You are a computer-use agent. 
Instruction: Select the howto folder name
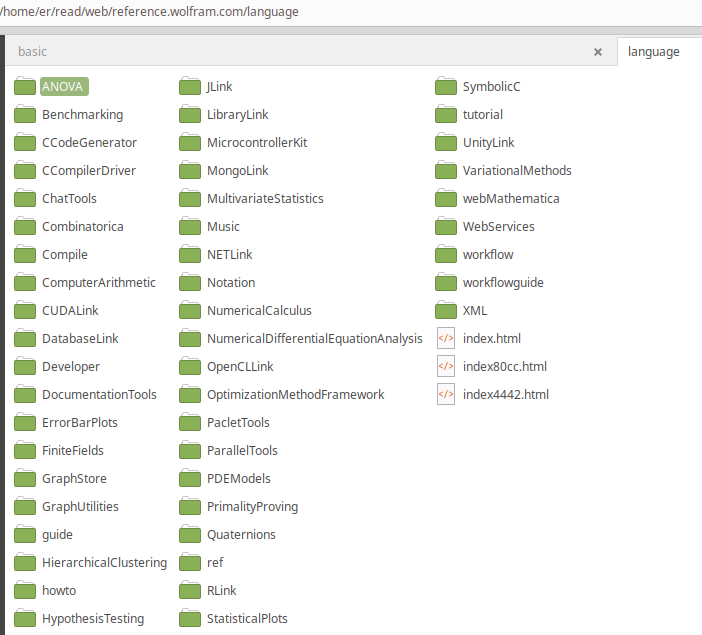(59, 590)
